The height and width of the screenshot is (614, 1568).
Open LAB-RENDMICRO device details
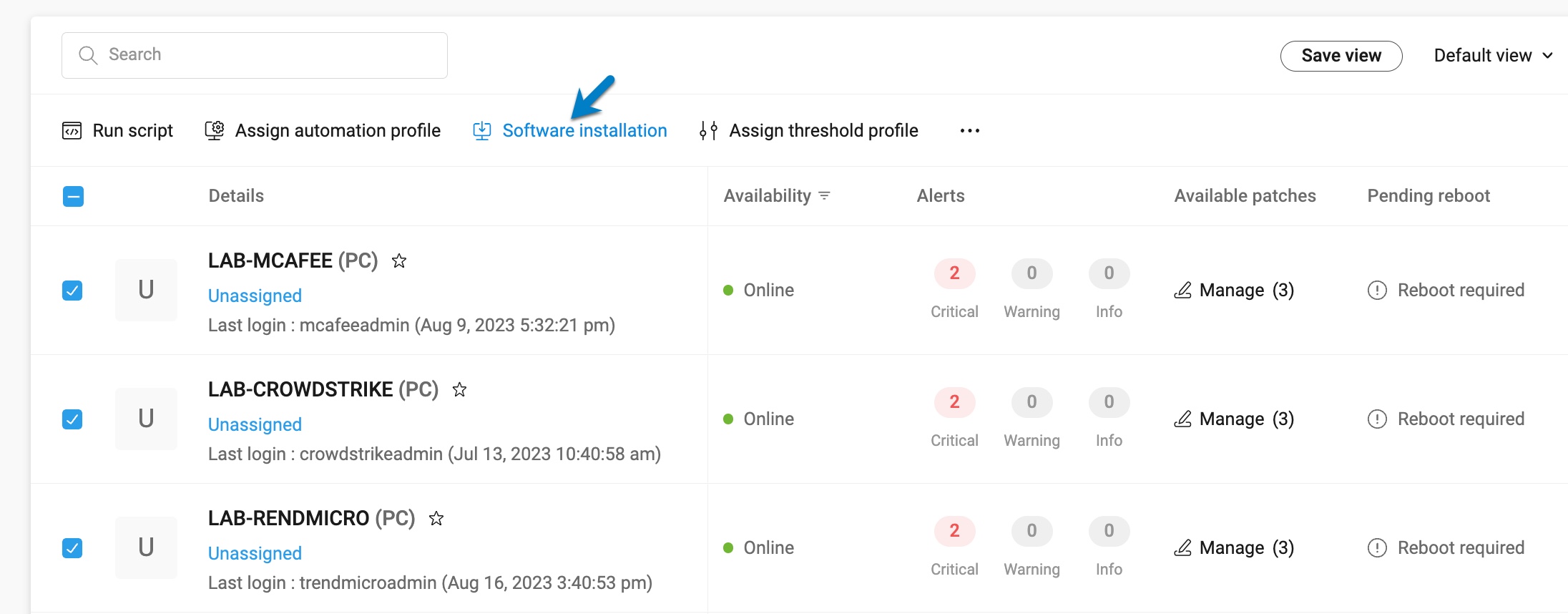click(311, 518)
